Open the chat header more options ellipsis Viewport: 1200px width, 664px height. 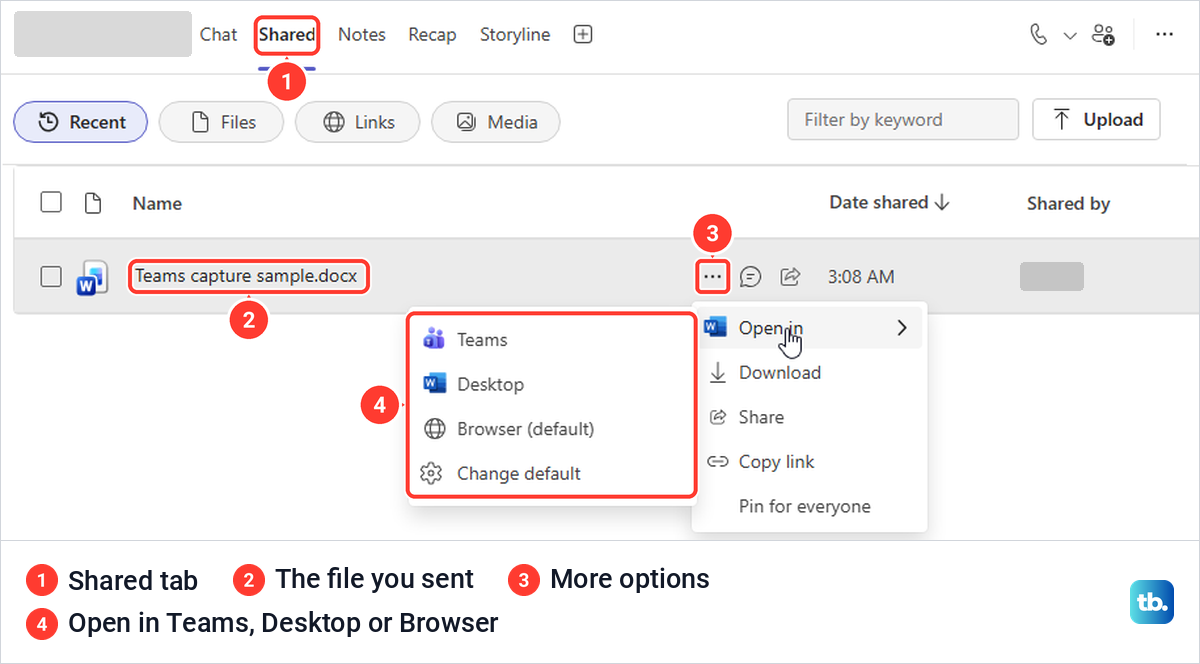pyautogui.click(x=1164, y=34)
